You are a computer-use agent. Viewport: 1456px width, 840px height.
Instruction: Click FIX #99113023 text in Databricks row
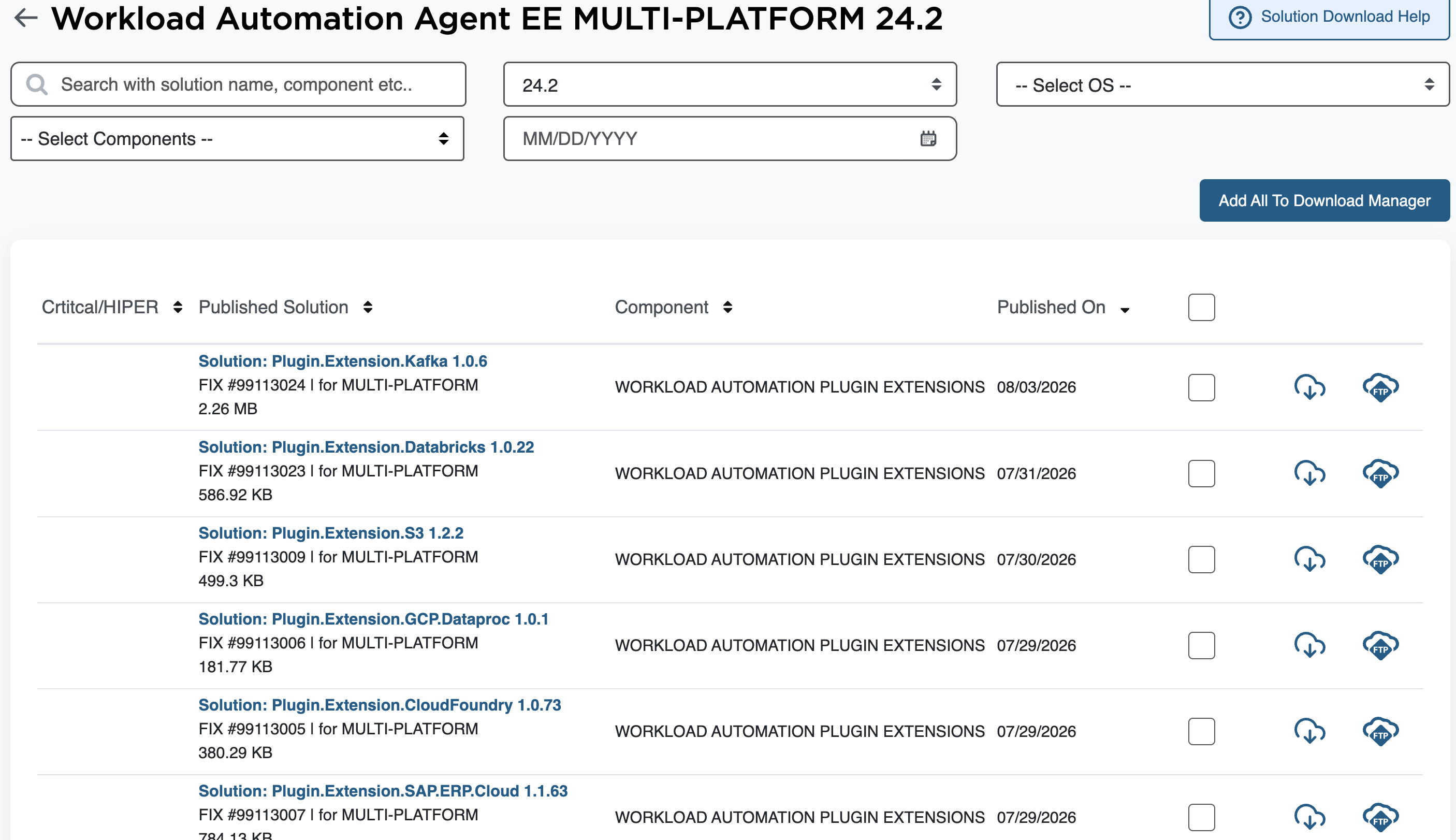coord(252,471)
